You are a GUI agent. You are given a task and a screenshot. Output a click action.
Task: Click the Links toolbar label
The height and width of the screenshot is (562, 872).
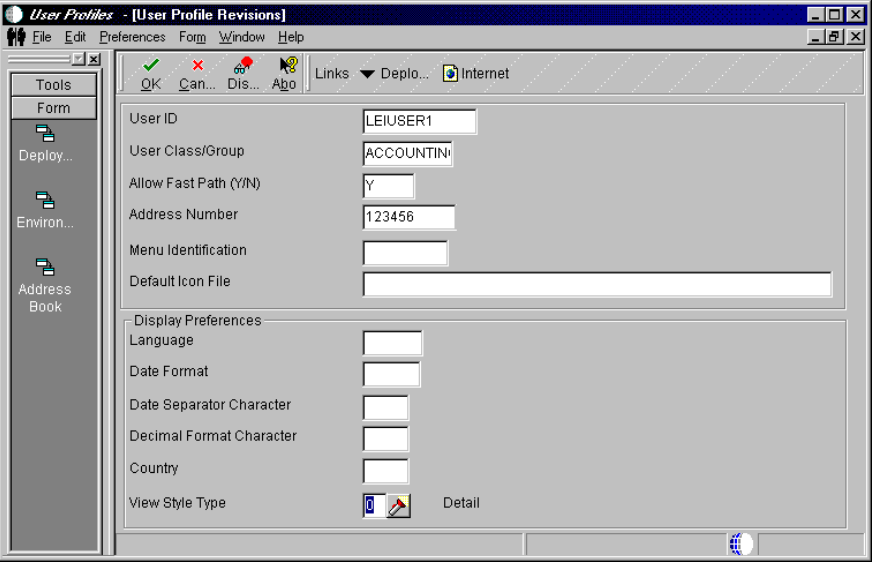[x=332, y=73]
